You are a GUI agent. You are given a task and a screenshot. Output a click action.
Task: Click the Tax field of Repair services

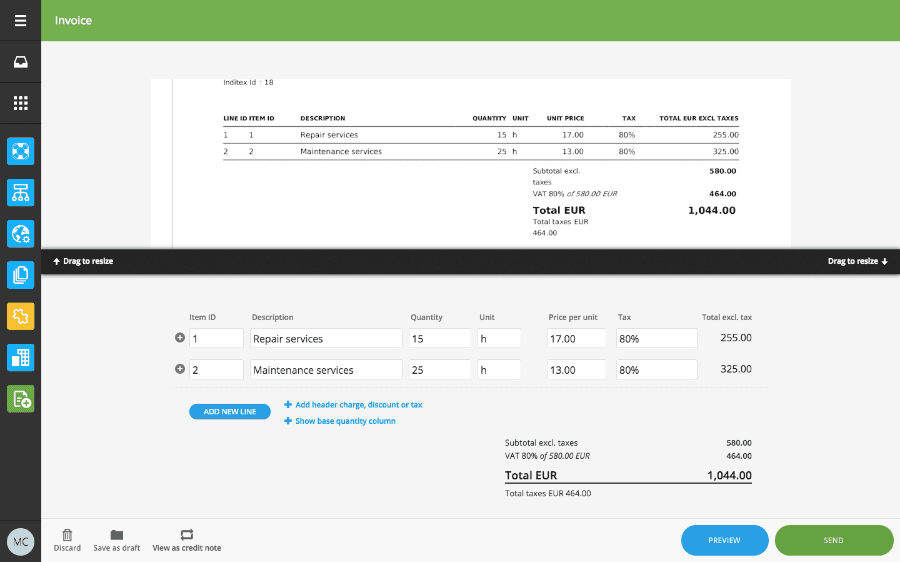click(x=657, y=338)
